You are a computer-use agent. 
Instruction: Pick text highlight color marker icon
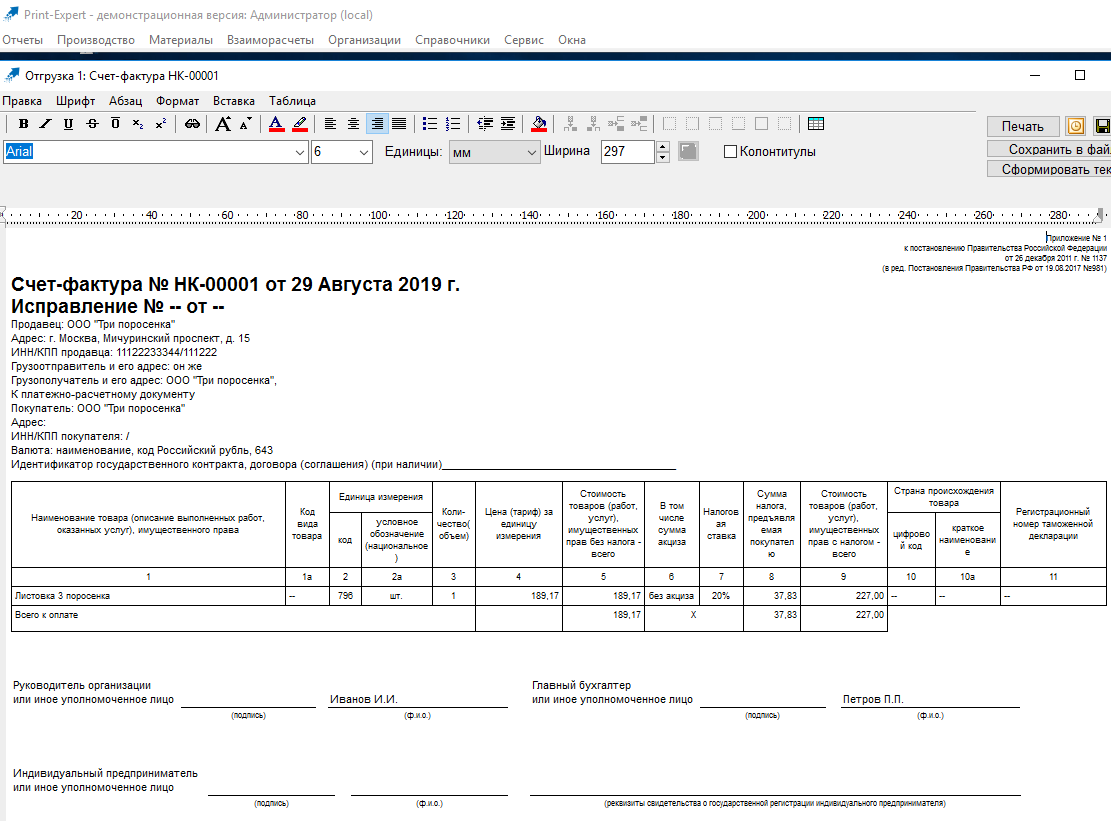(300, 124)
